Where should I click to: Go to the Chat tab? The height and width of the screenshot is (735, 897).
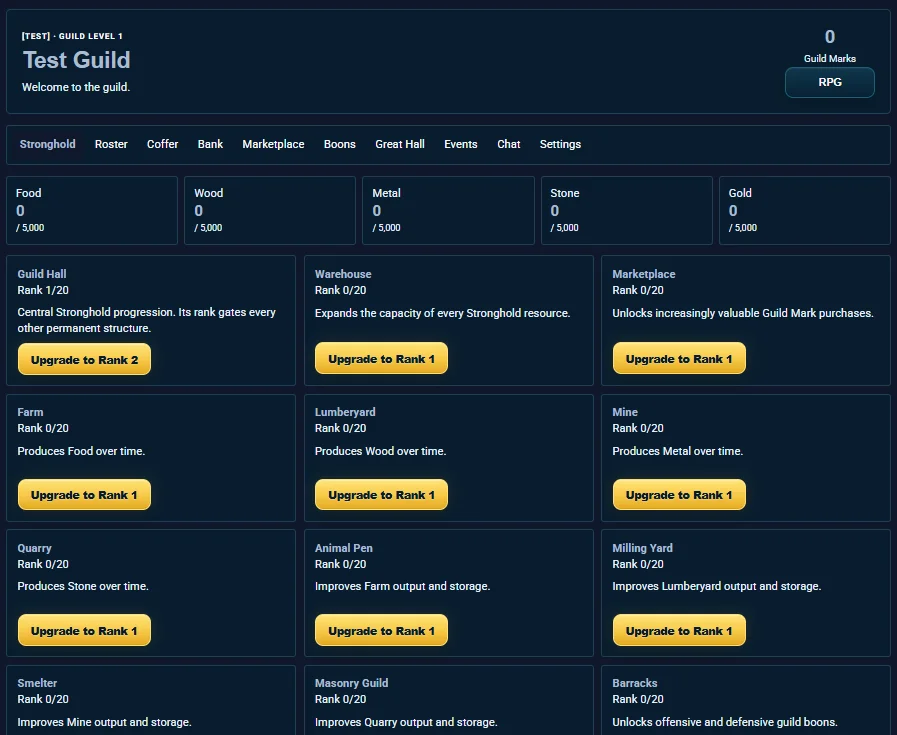tap(509, 144)
